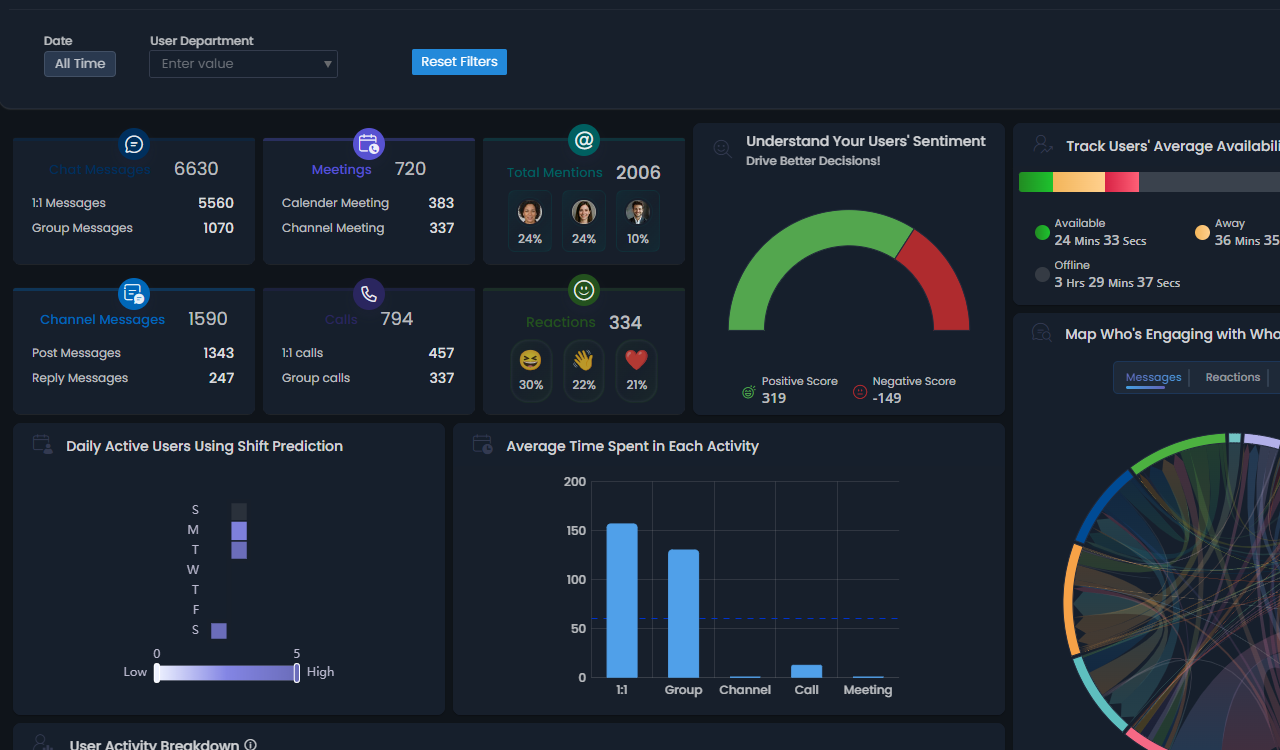Select the Total Mentions @ icon
Viewport: 1280px width, 750px height.
(583, 140)
